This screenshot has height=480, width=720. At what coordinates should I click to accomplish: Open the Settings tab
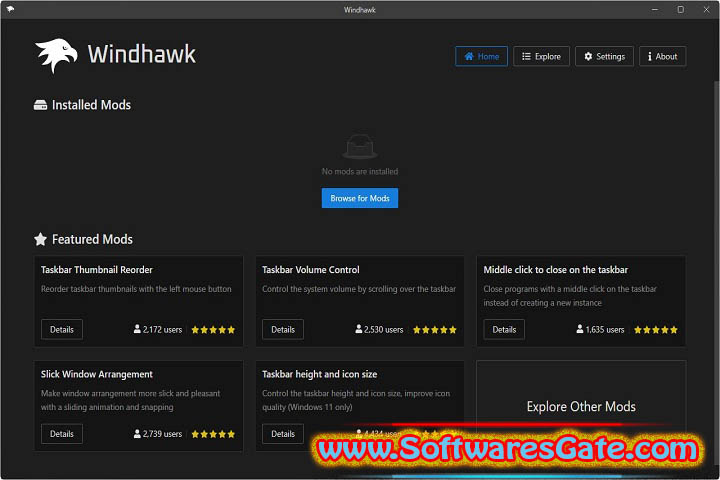pyautogui.click(x=604, y=56)
